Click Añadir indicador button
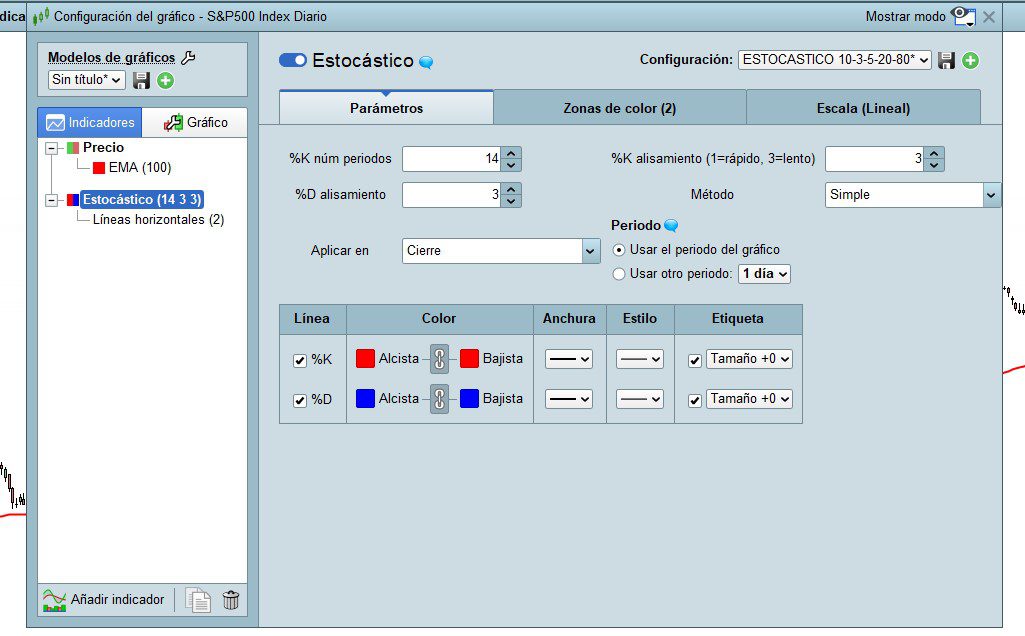 pyautogui.click(x=104, y=599)
